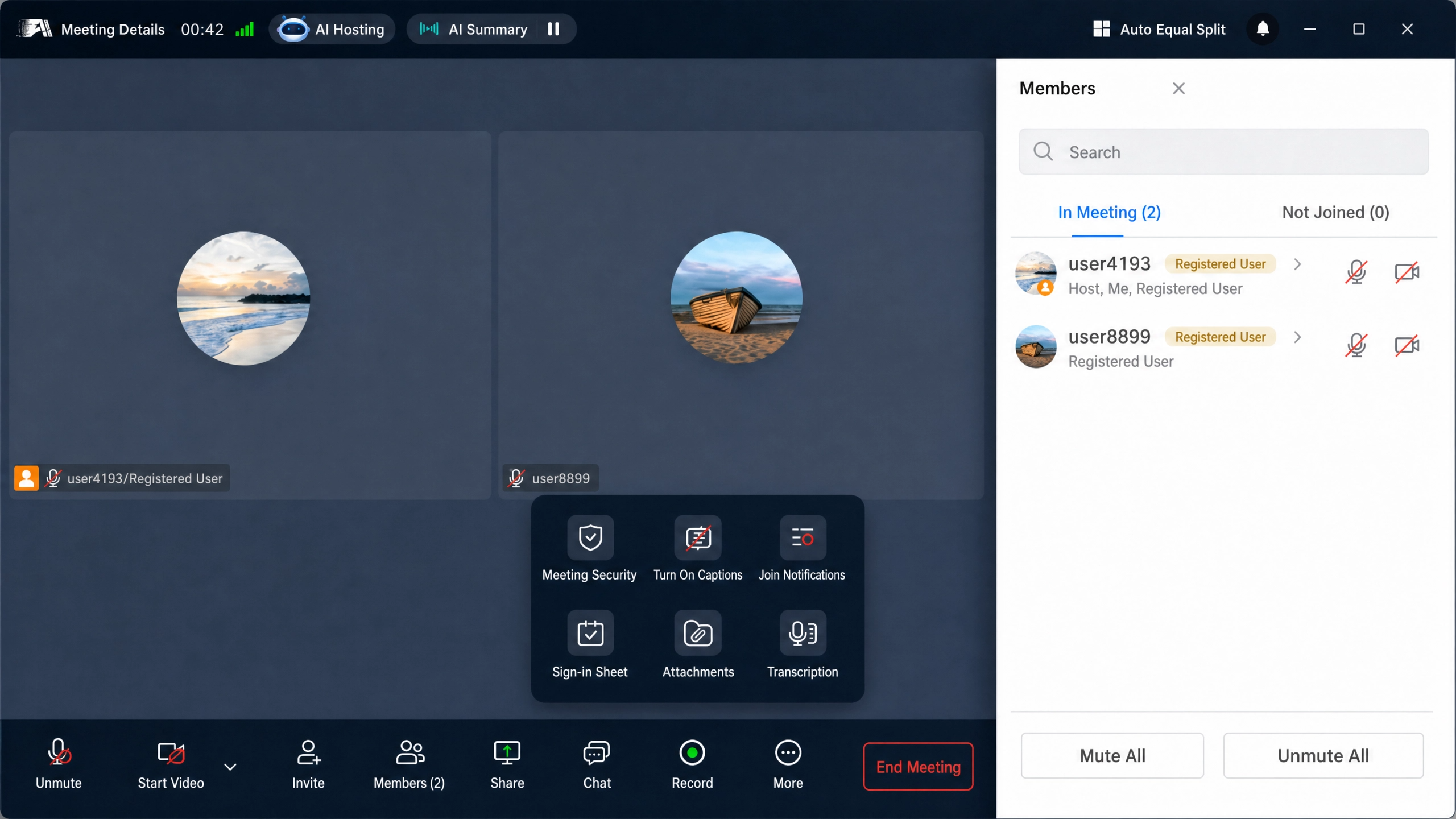Screen dimensions: 1456x819
Task: Toggle user8899 camera in members list
Action: point(1407,345)
